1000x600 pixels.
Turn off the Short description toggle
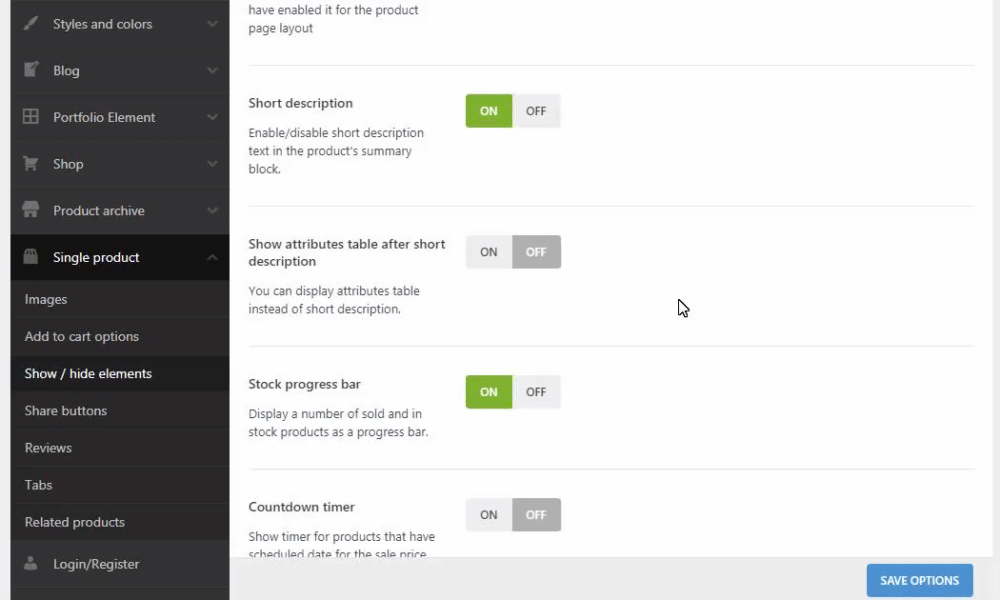(x=536, y=111)
